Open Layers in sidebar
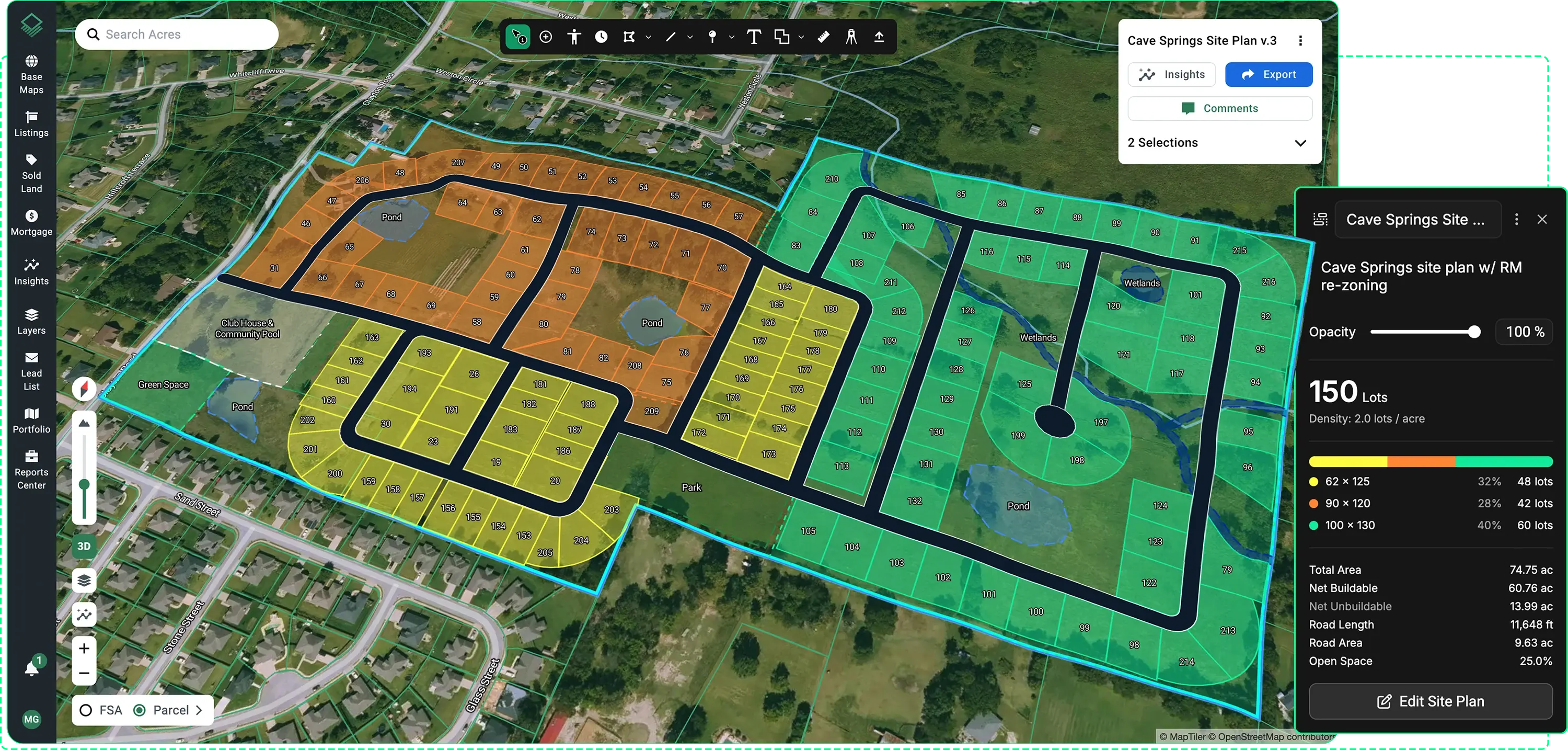 point(32,322)
